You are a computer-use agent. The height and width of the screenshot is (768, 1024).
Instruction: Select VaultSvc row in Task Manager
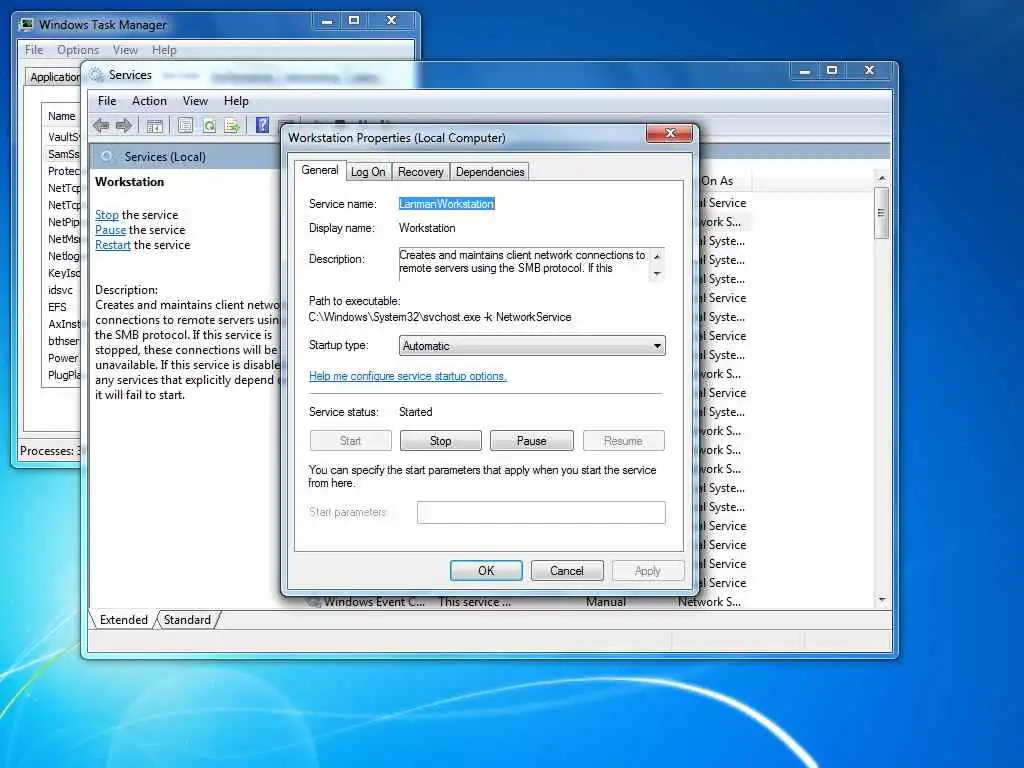(x=63, y=137)
